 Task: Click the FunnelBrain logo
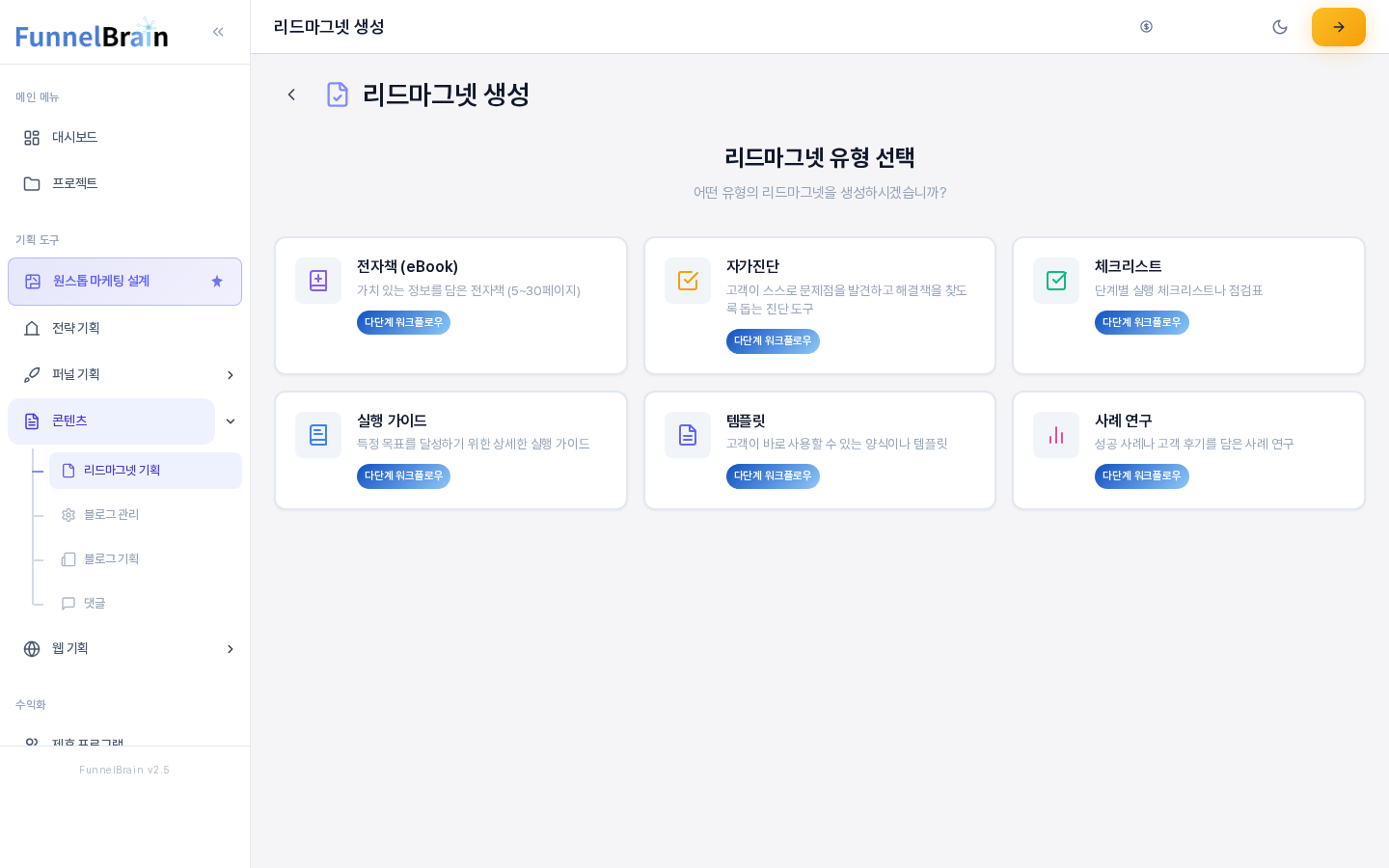[92, 34]
